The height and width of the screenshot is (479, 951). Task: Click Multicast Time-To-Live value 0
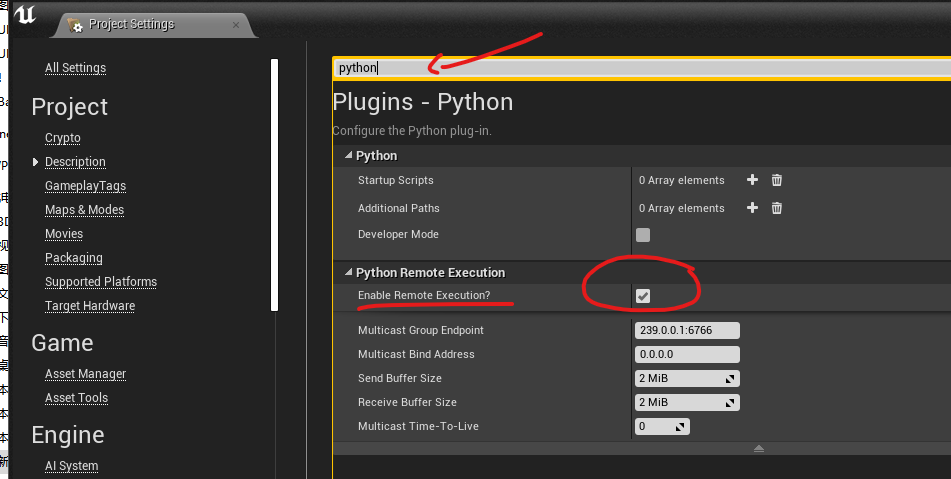(642, 426)
